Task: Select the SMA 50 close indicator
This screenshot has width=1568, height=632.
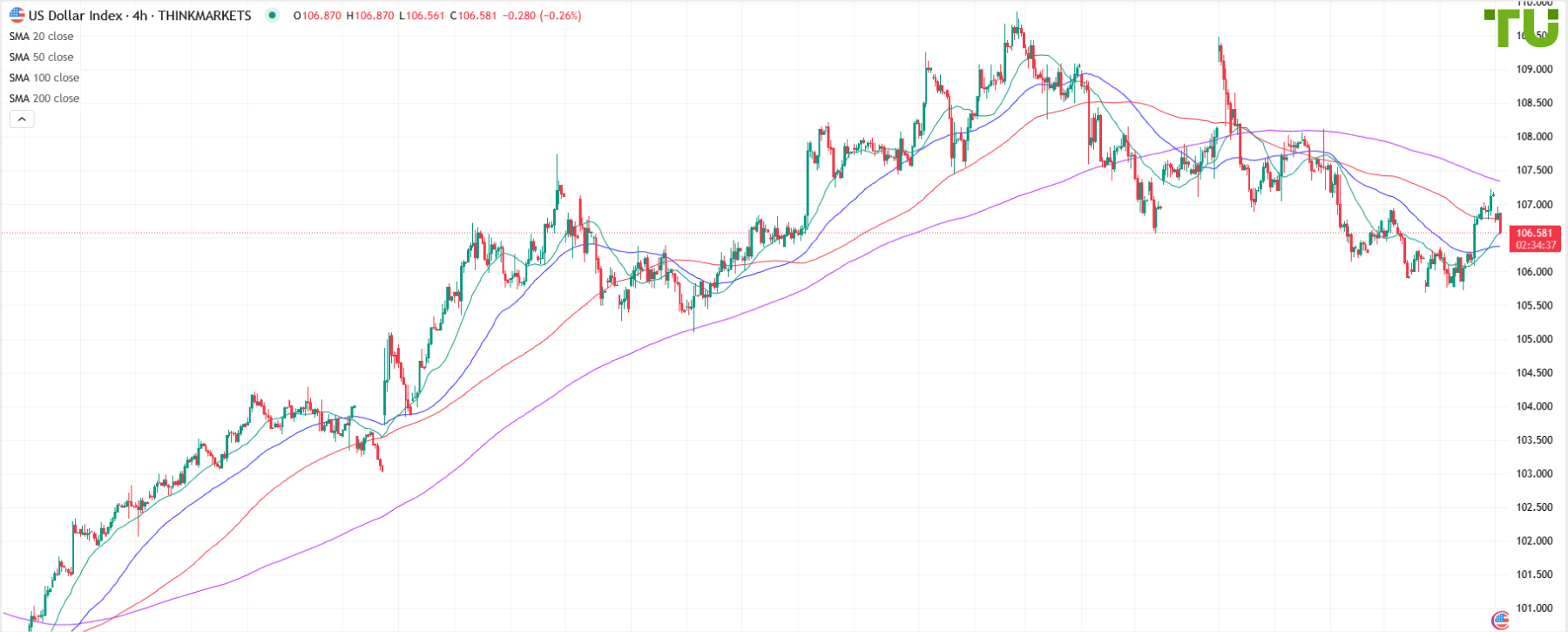Action: pos(41,58)
